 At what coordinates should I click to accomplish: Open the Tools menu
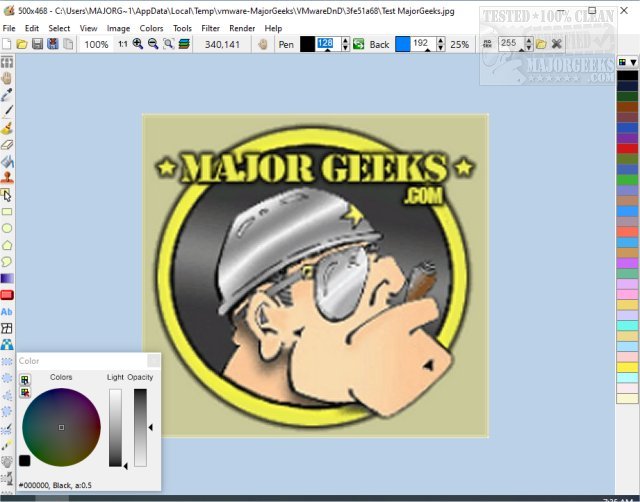182,28
